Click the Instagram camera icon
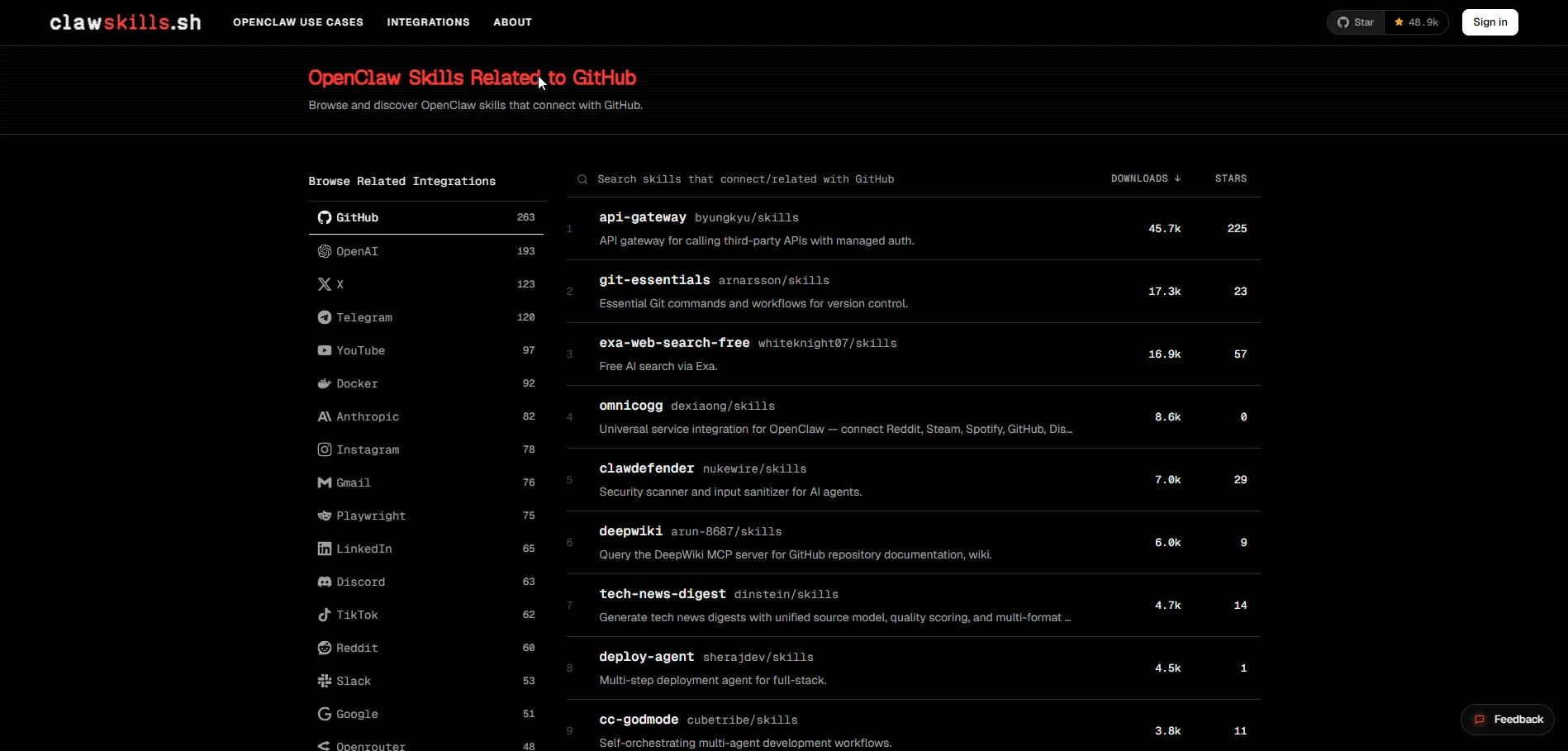This screenshot has width=1568, height=751. [x=325, y=449]
